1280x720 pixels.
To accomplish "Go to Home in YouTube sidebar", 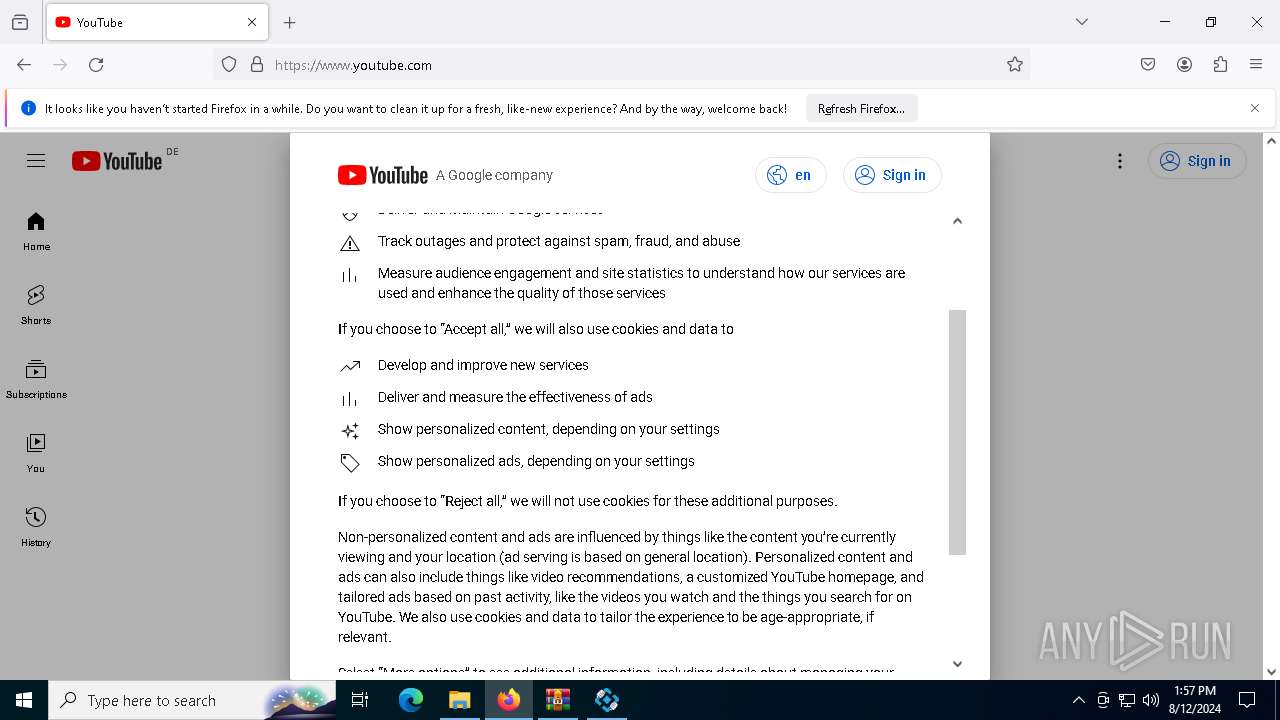I will tap(36, 231).
